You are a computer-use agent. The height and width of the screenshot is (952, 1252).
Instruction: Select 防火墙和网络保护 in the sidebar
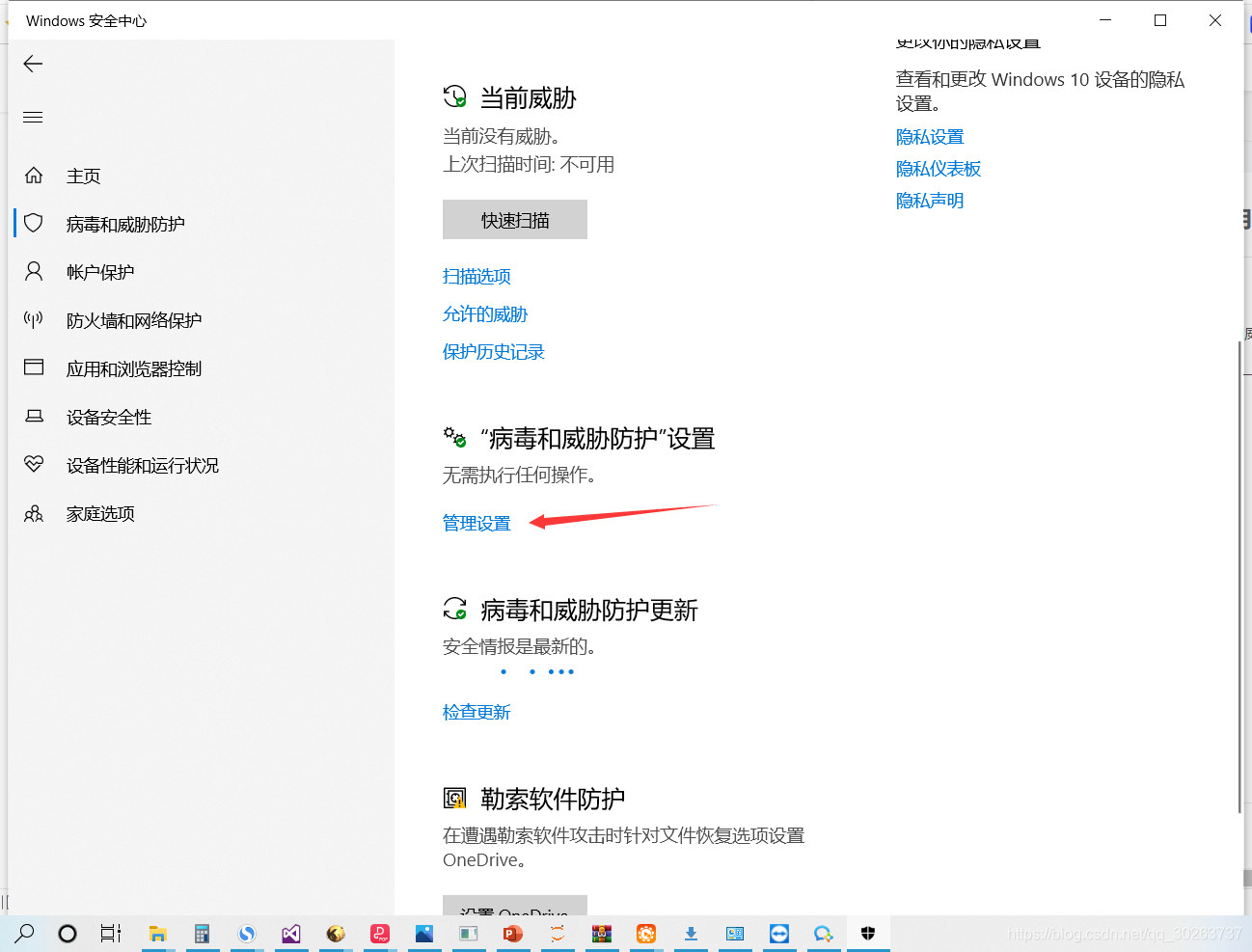pyautogui.click(x=134, y=321)
